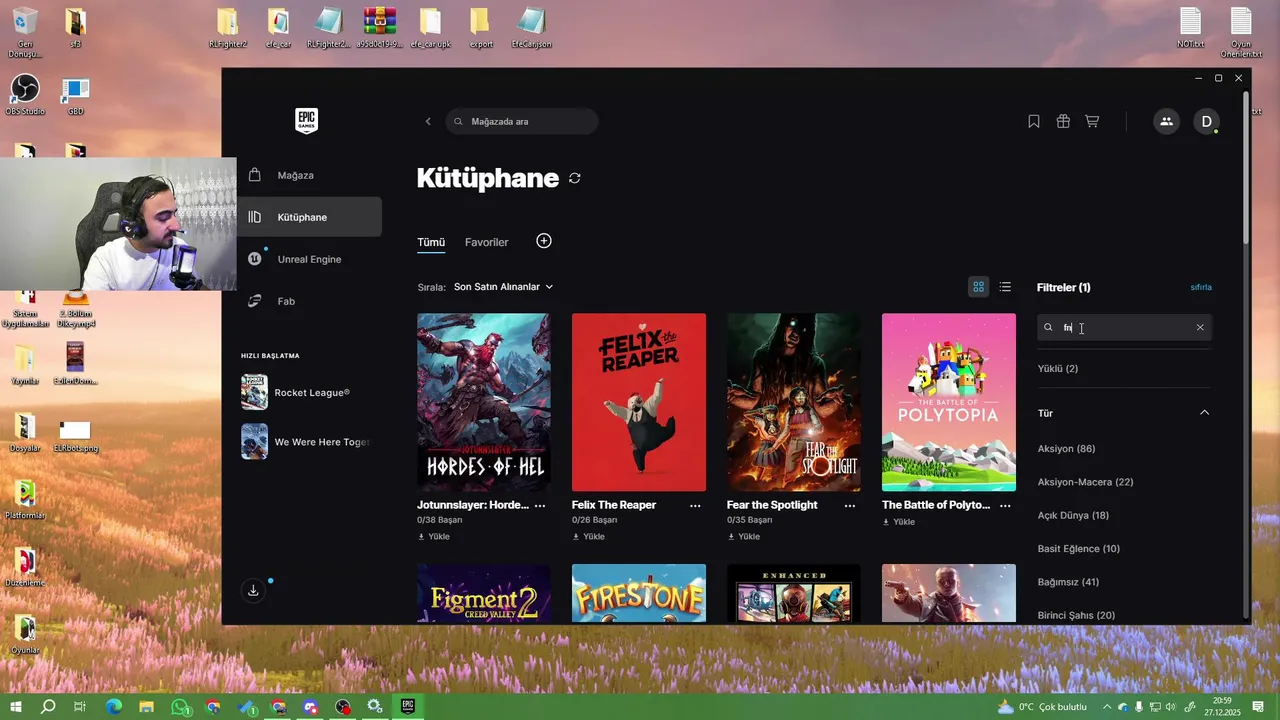This screenshot has height=720, width=1280.
Task: Quick launch Rocket League
Action: tap(306, 393)
